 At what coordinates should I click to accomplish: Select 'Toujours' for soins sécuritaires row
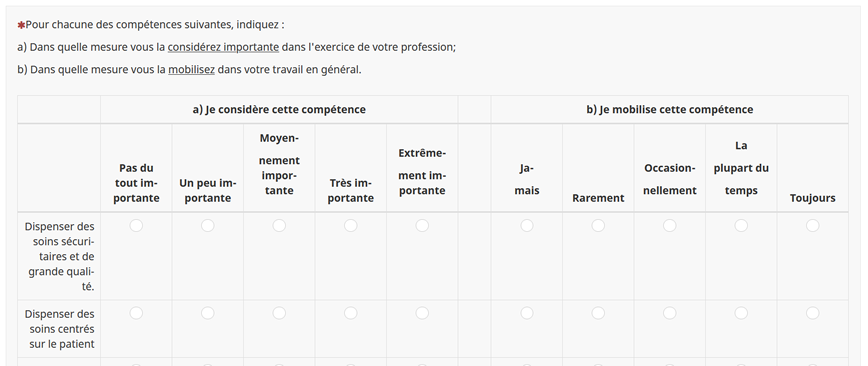813,226
